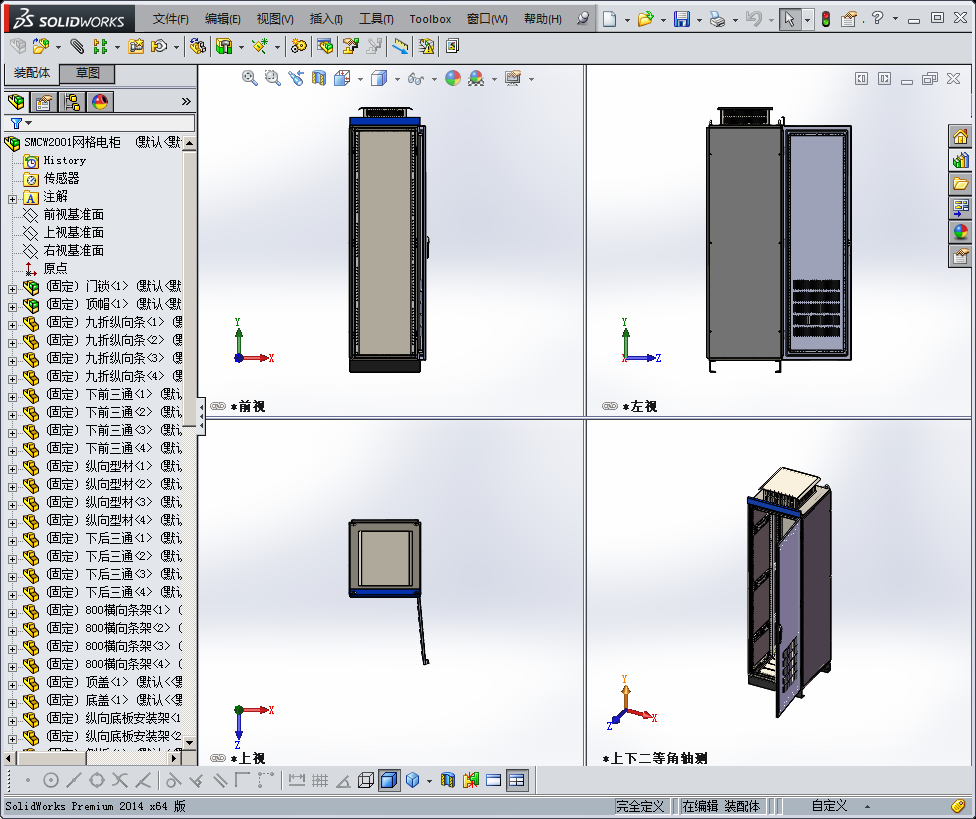Toggle Single View in bottom toolbar
Screen dimensions: 976x819
click(x=494, y=780)
